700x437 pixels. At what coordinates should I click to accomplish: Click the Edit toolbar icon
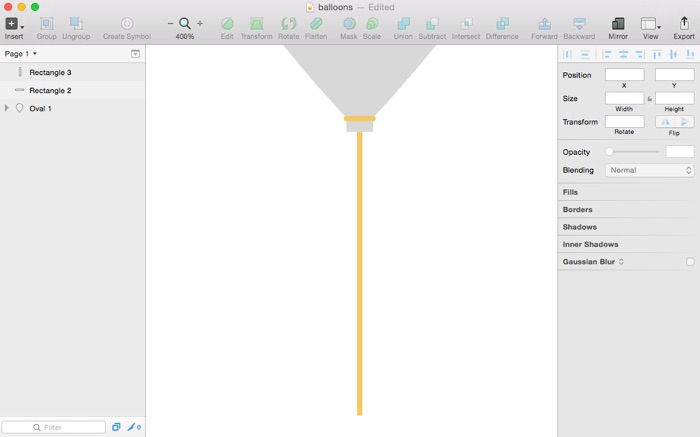coord(227,24)
